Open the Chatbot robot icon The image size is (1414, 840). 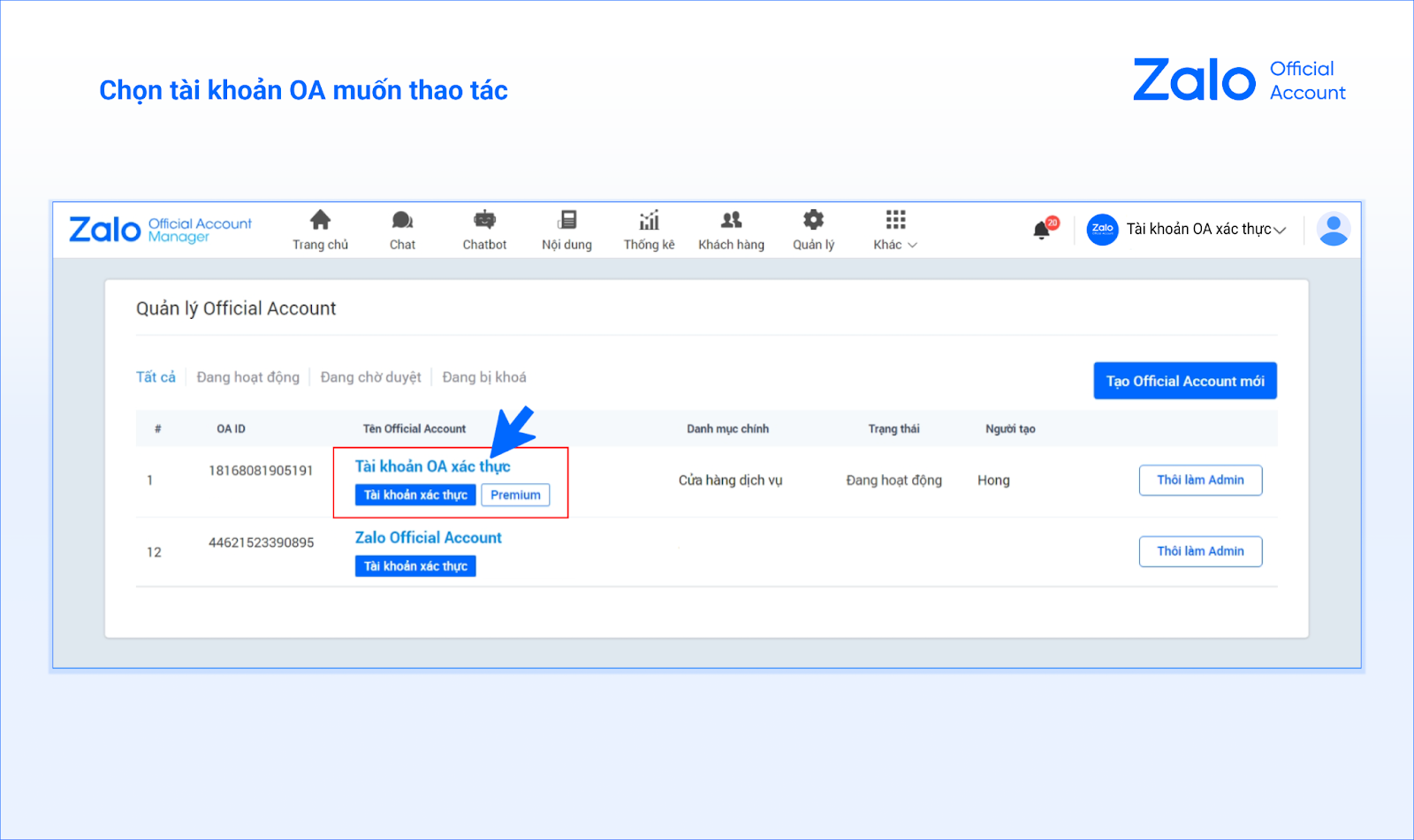click(x=484, y=221)
